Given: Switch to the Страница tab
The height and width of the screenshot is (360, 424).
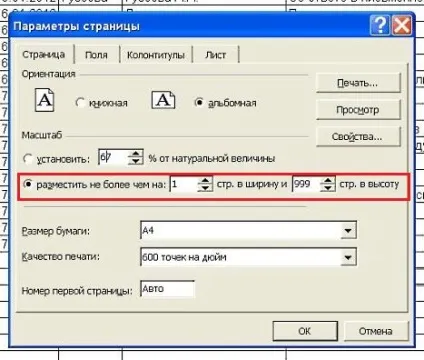Looking at the screenshot, I should coord(43,54).
